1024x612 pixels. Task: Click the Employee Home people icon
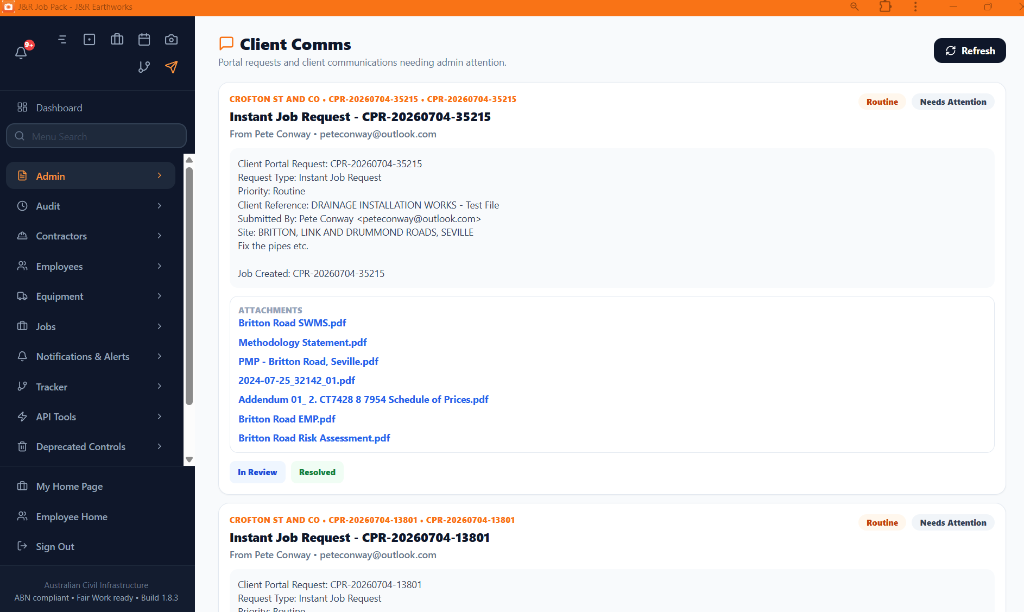[x=22, y=516]
